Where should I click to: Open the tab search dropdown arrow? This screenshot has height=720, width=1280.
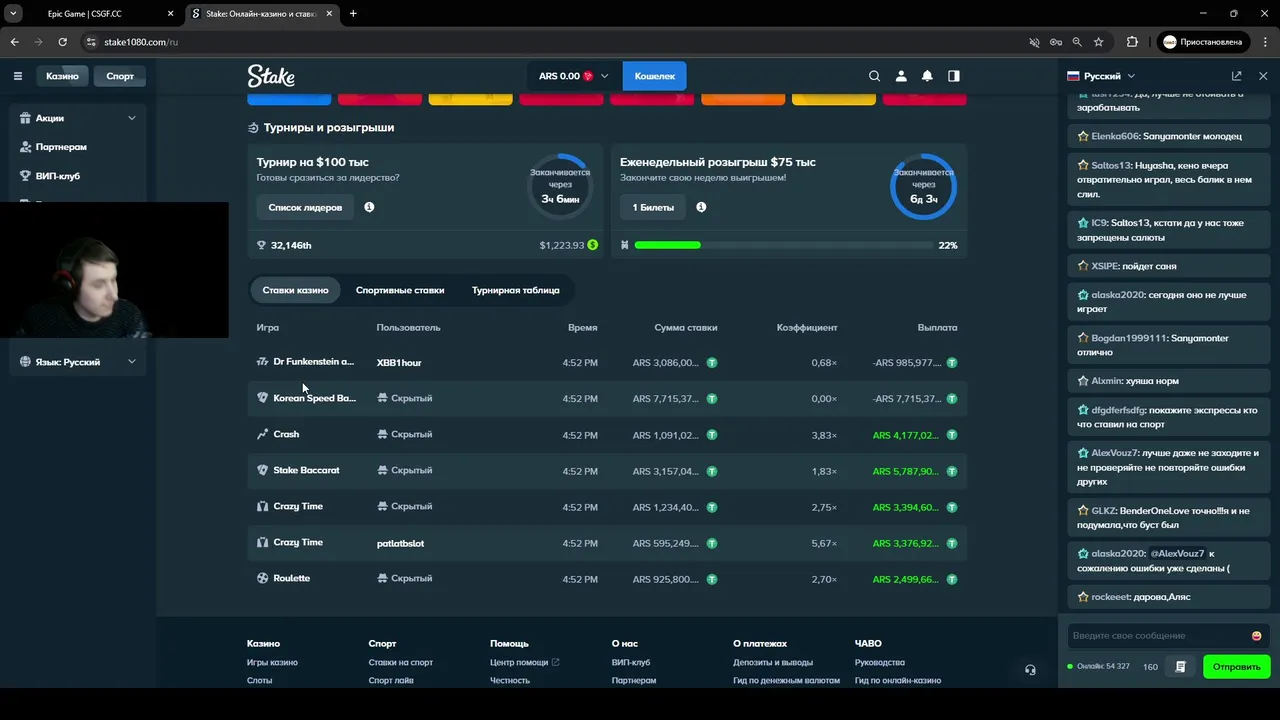14,14
